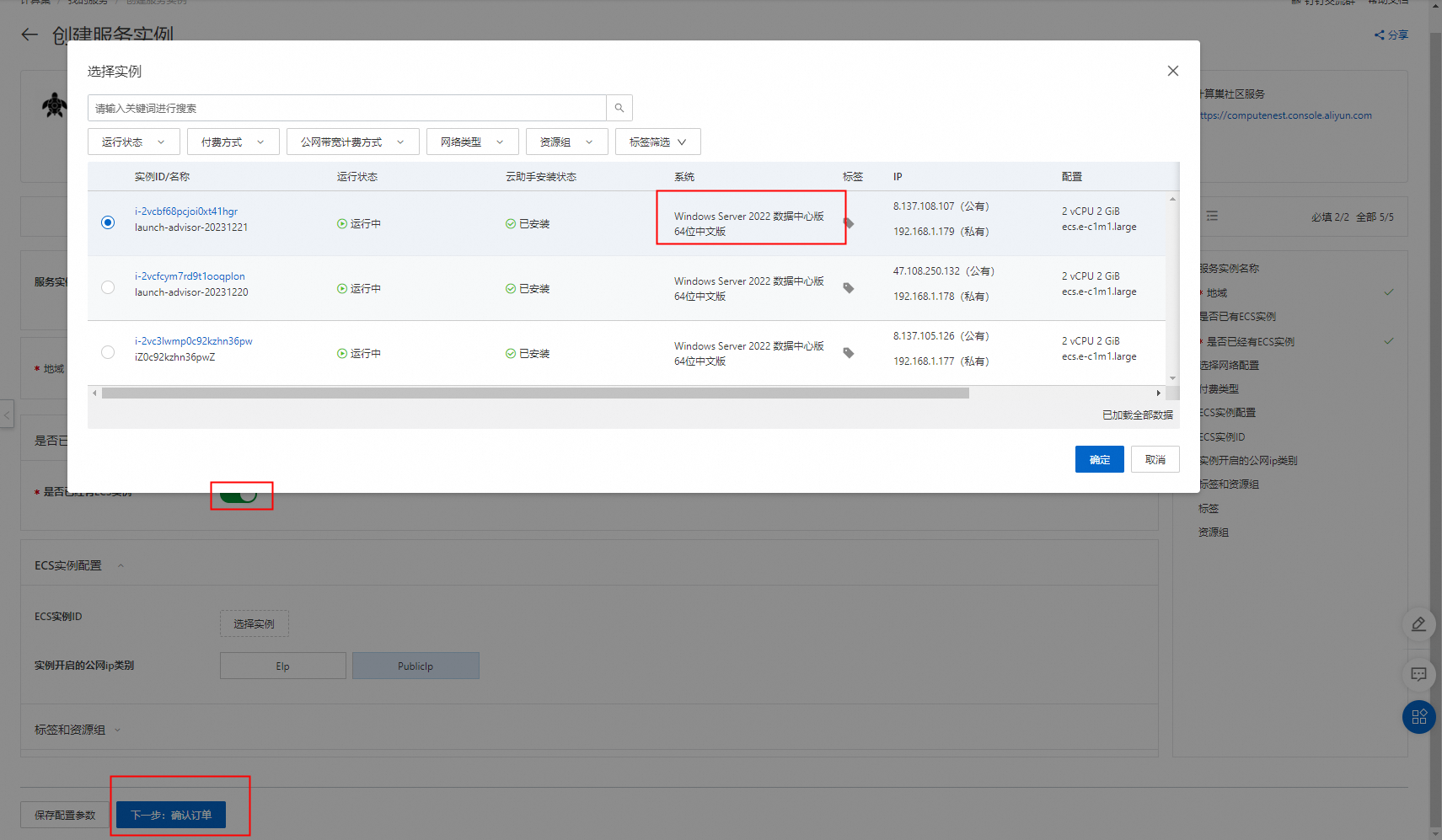
Task: Jump to ECS实例配置 in the side outline
Action: click(x=1227, y=412)
